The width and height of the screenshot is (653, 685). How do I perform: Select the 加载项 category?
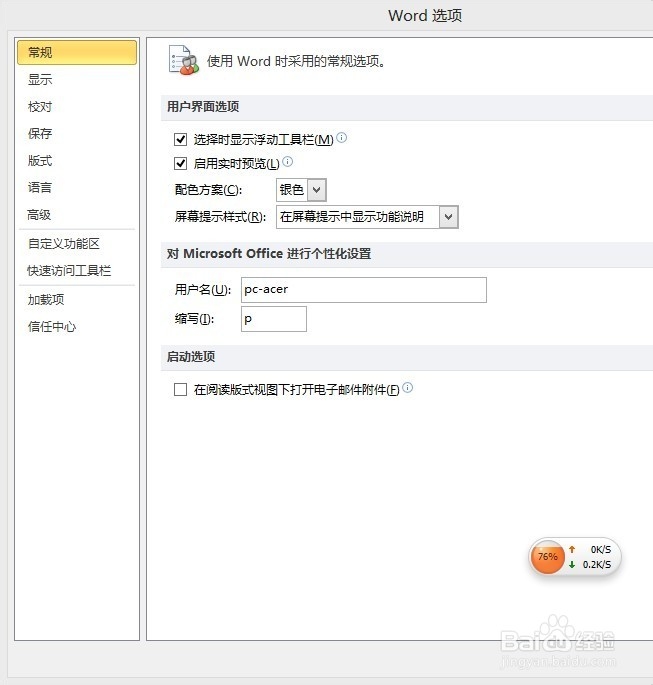[x=46, y=299]
